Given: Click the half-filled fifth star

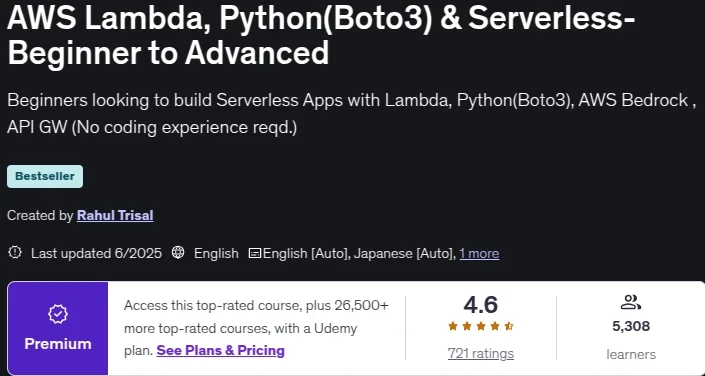Looking at the screenshot, I should tap(509, 327).
